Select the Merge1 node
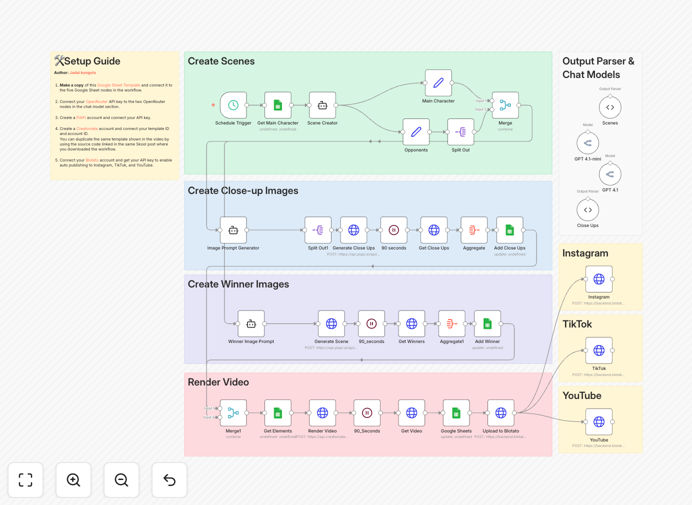This screenshot has height=505, width=692. click(233, 413)
